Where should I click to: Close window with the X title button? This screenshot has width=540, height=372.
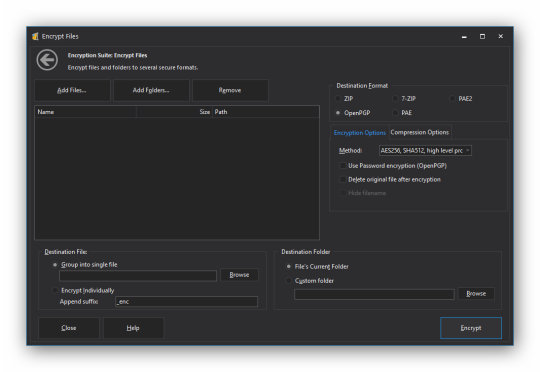(x=501, y=37)
